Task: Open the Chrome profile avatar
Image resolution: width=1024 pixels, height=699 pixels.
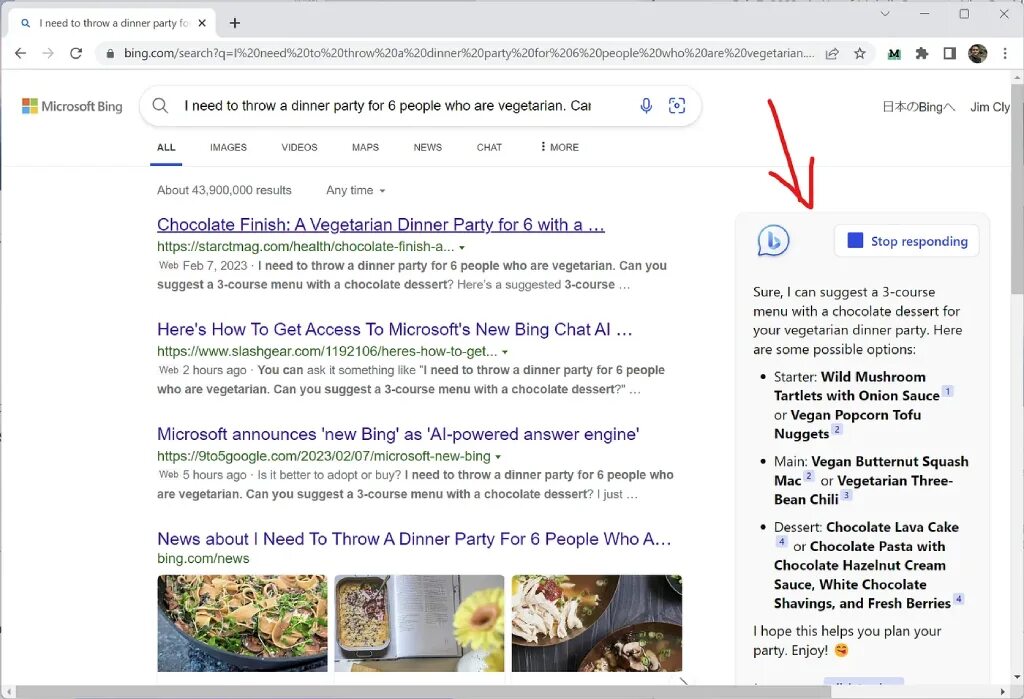Action: point(977,54)
